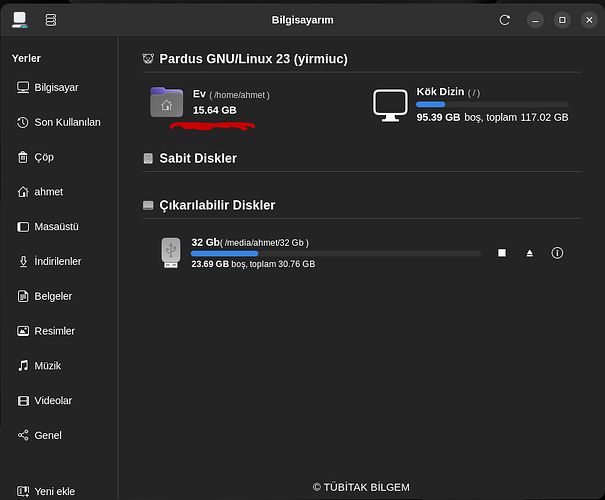Minimize the Bilgisayarım window
This screenshot has width=605, height=500.
(x=535, y=20)
